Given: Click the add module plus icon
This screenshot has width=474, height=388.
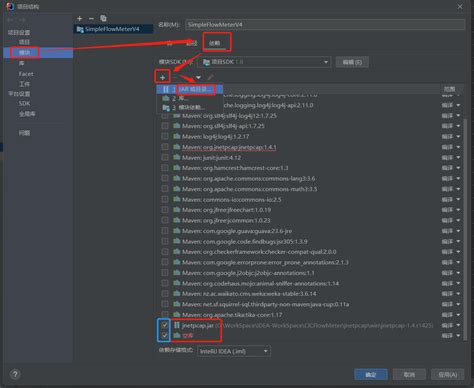Looking at the screenshot, I should pyautogui.click(x=80, y=19).
